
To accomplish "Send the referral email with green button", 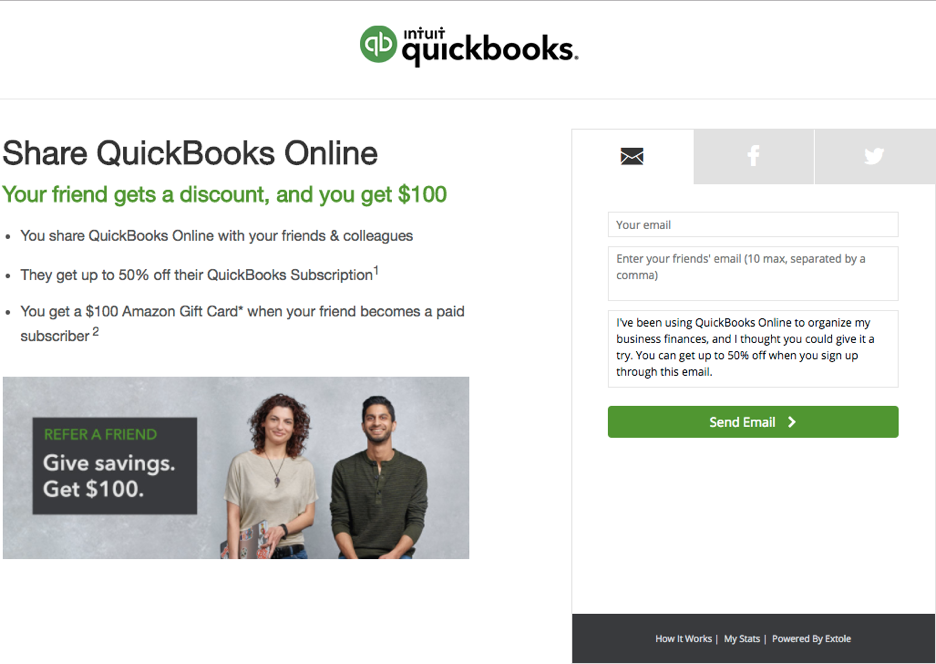I will pos(753,422).
